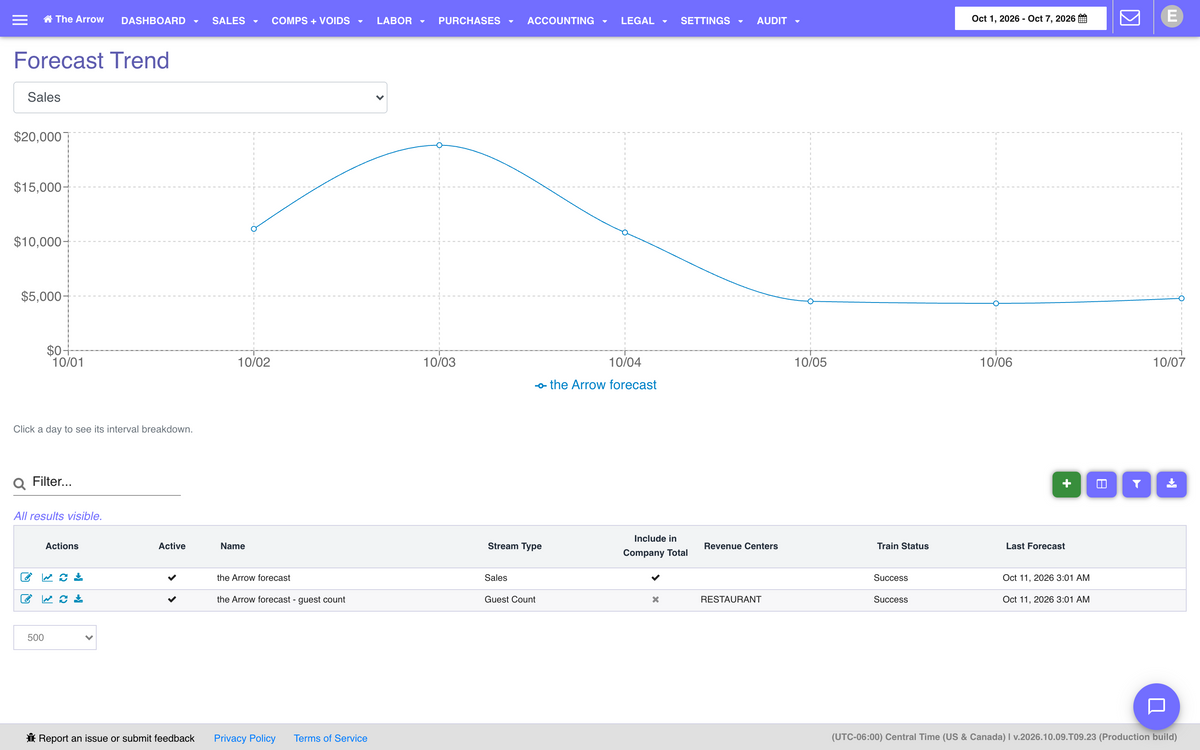Open the chat support bubble
Image resolution: width=1200 pixels, height=750 pixels.
(1156, 706)
